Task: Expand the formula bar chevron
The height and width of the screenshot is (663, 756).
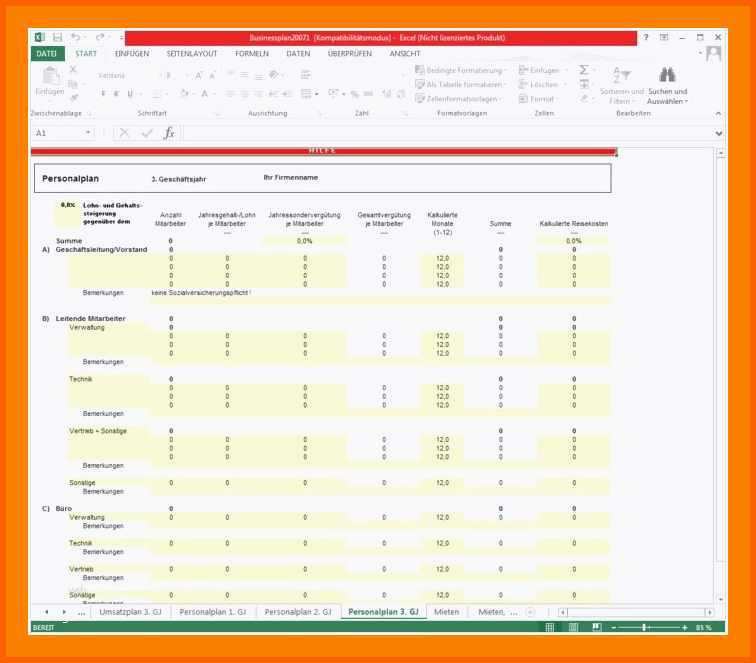Action: [x=718, y=133]
